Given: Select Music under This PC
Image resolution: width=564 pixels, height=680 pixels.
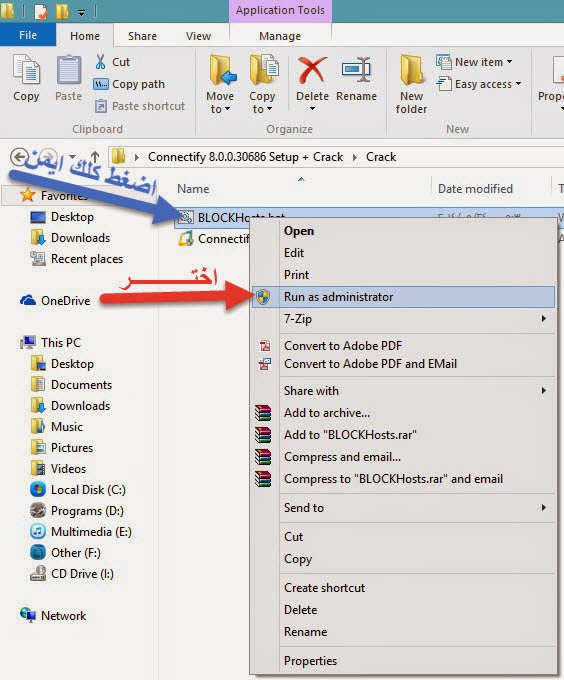Looking at the screenshot, I should (x=67, y=427).
